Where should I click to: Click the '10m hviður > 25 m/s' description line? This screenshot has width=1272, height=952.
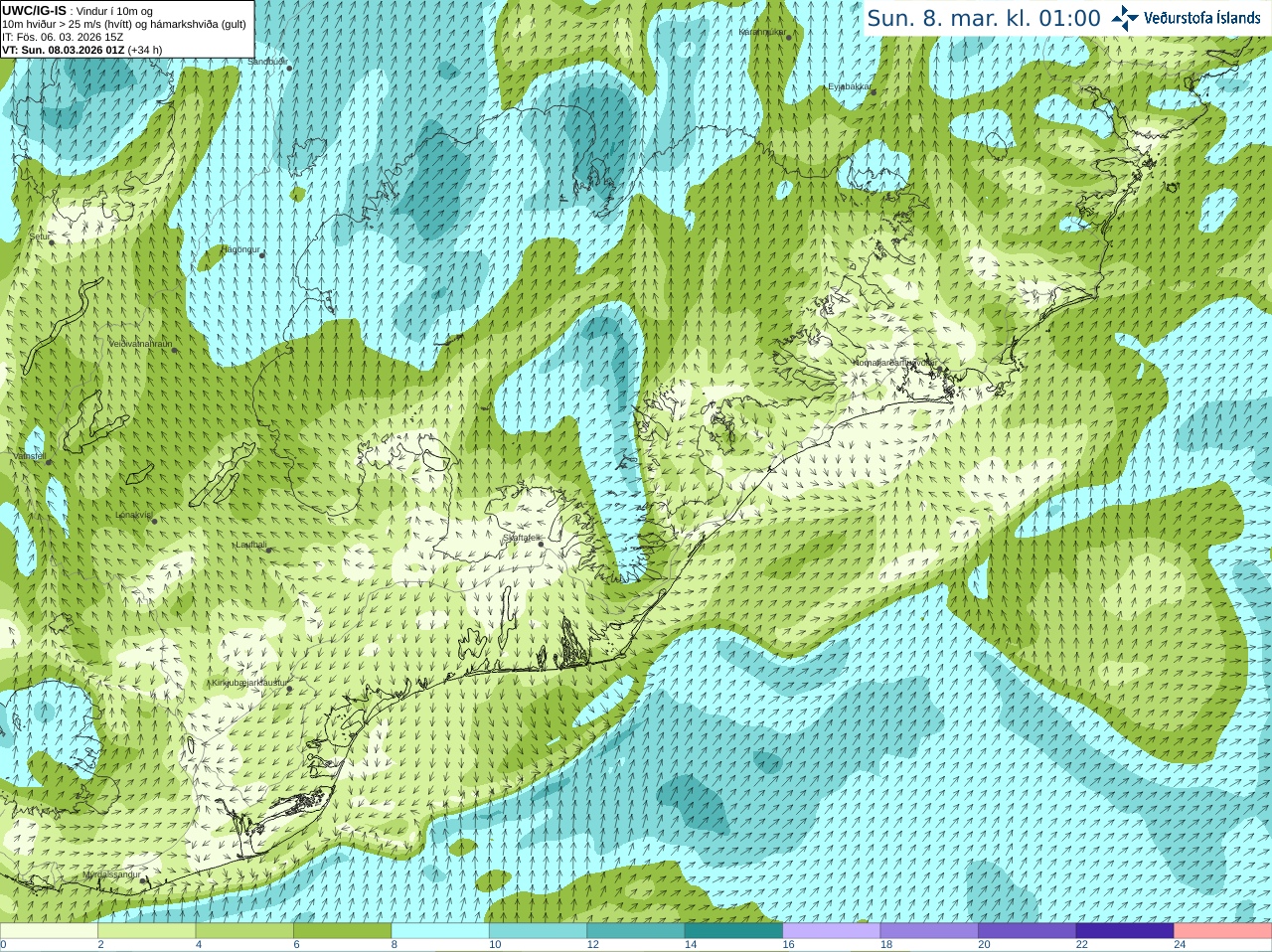[124, 24]
